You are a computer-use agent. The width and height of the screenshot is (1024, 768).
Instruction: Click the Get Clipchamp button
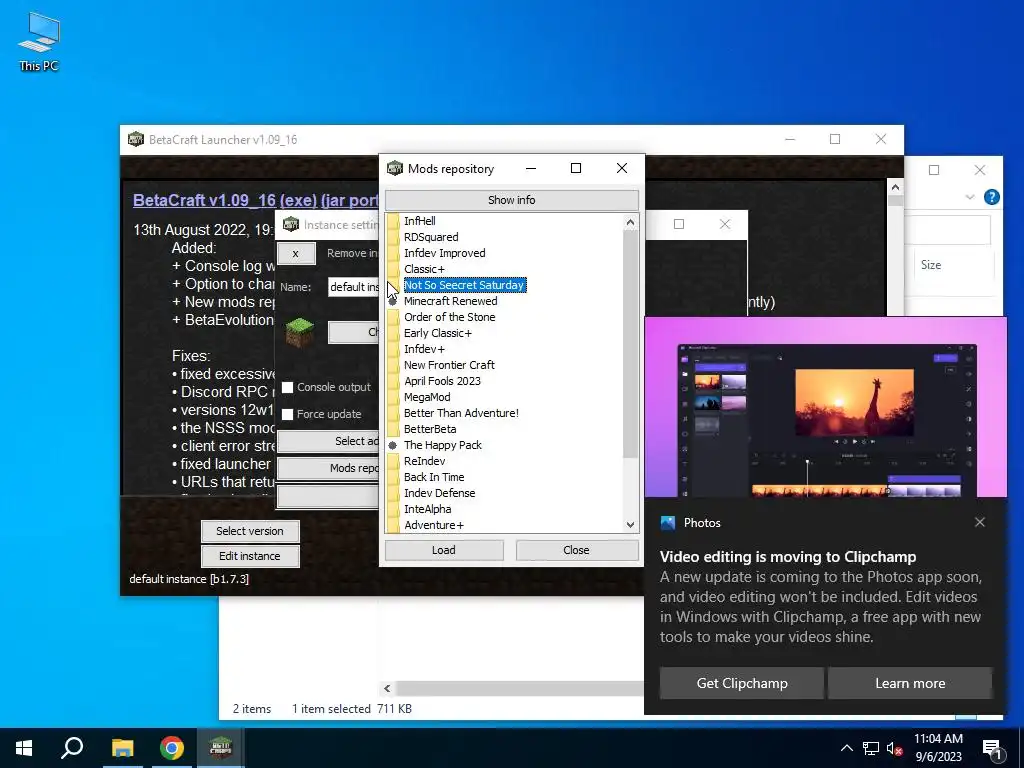[x=742, y=683]
